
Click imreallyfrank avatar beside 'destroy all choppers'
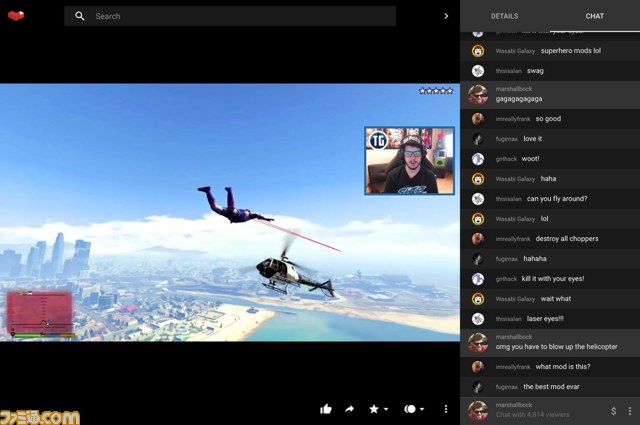pos(478,239)
